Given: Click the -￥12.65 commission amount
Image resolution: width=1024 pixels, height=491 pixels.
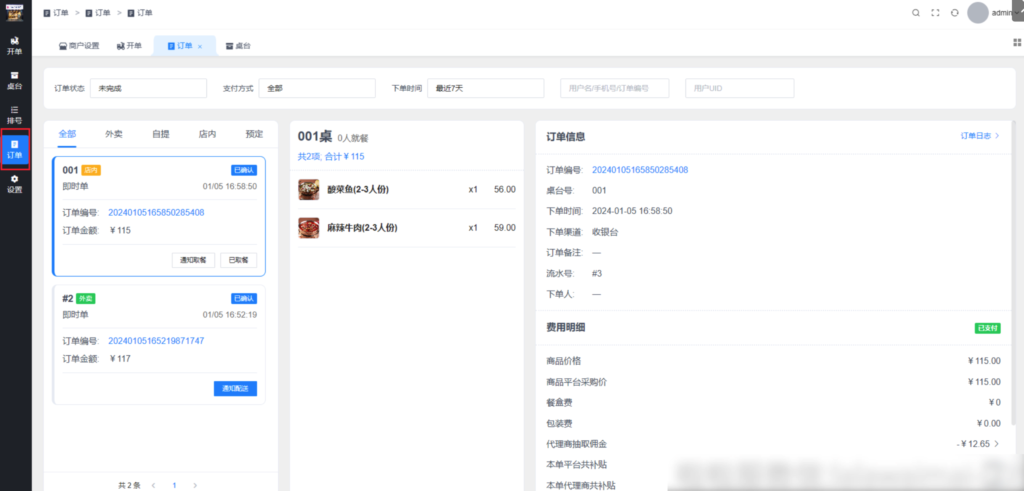Looking at the screenshot, I should [x=973, y=444].
